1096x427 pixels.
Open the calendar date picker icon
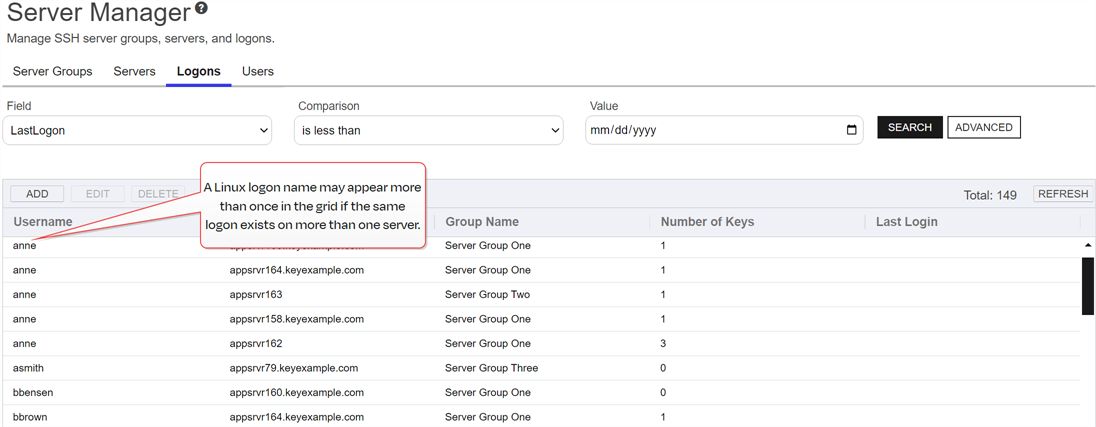[x=851, y=130]
